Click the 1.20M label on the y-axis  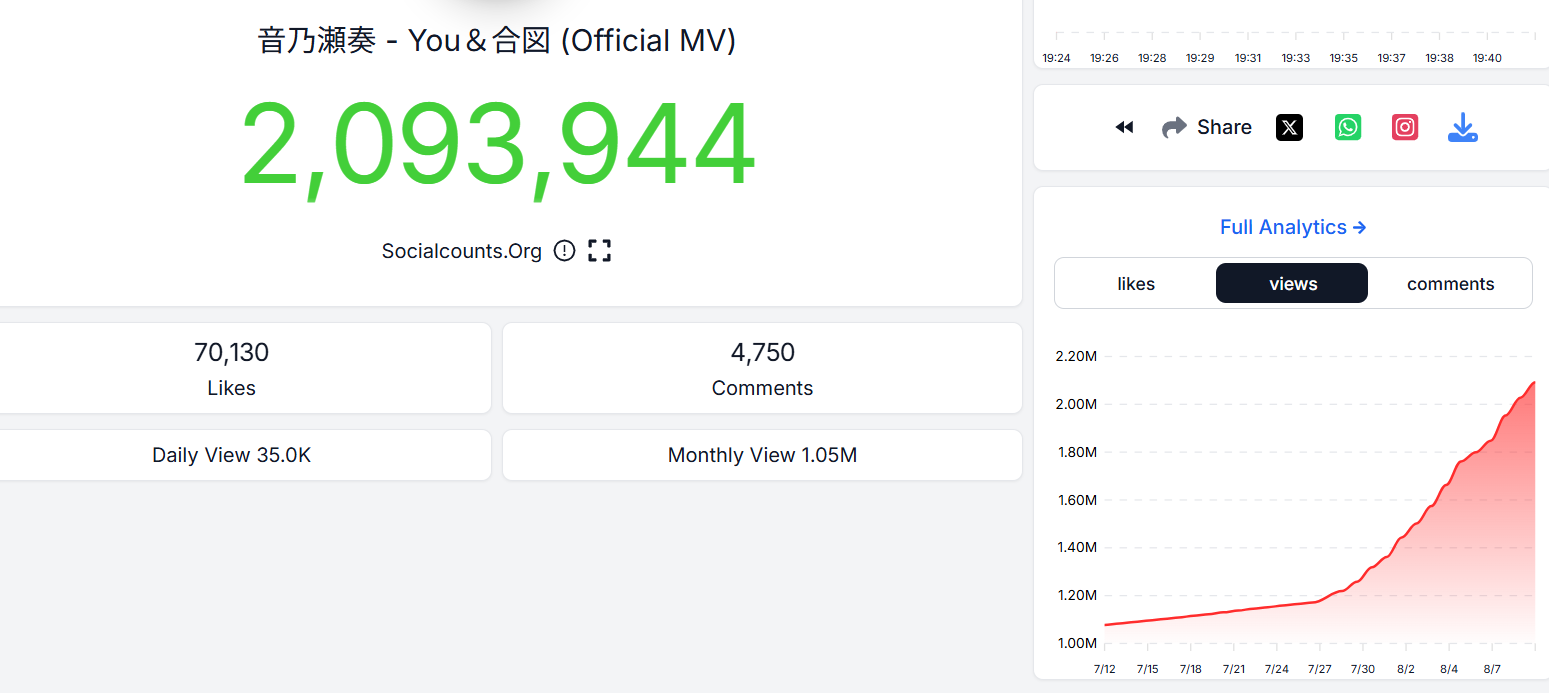[x=1077, y=595]
